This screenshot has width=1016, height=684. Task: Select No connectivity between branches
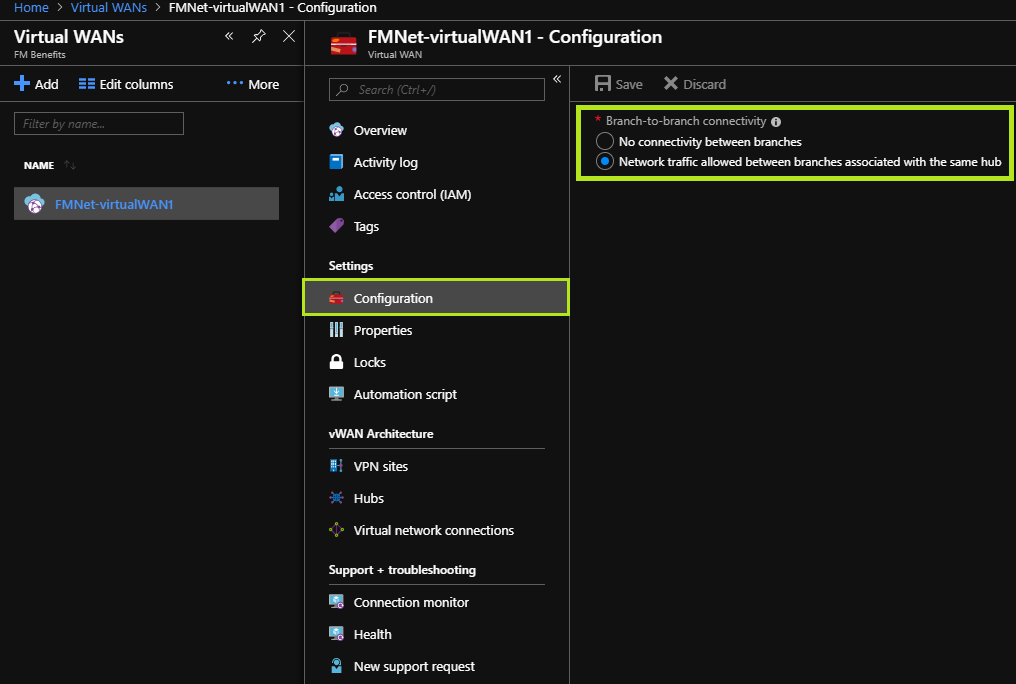coord(605,141)
